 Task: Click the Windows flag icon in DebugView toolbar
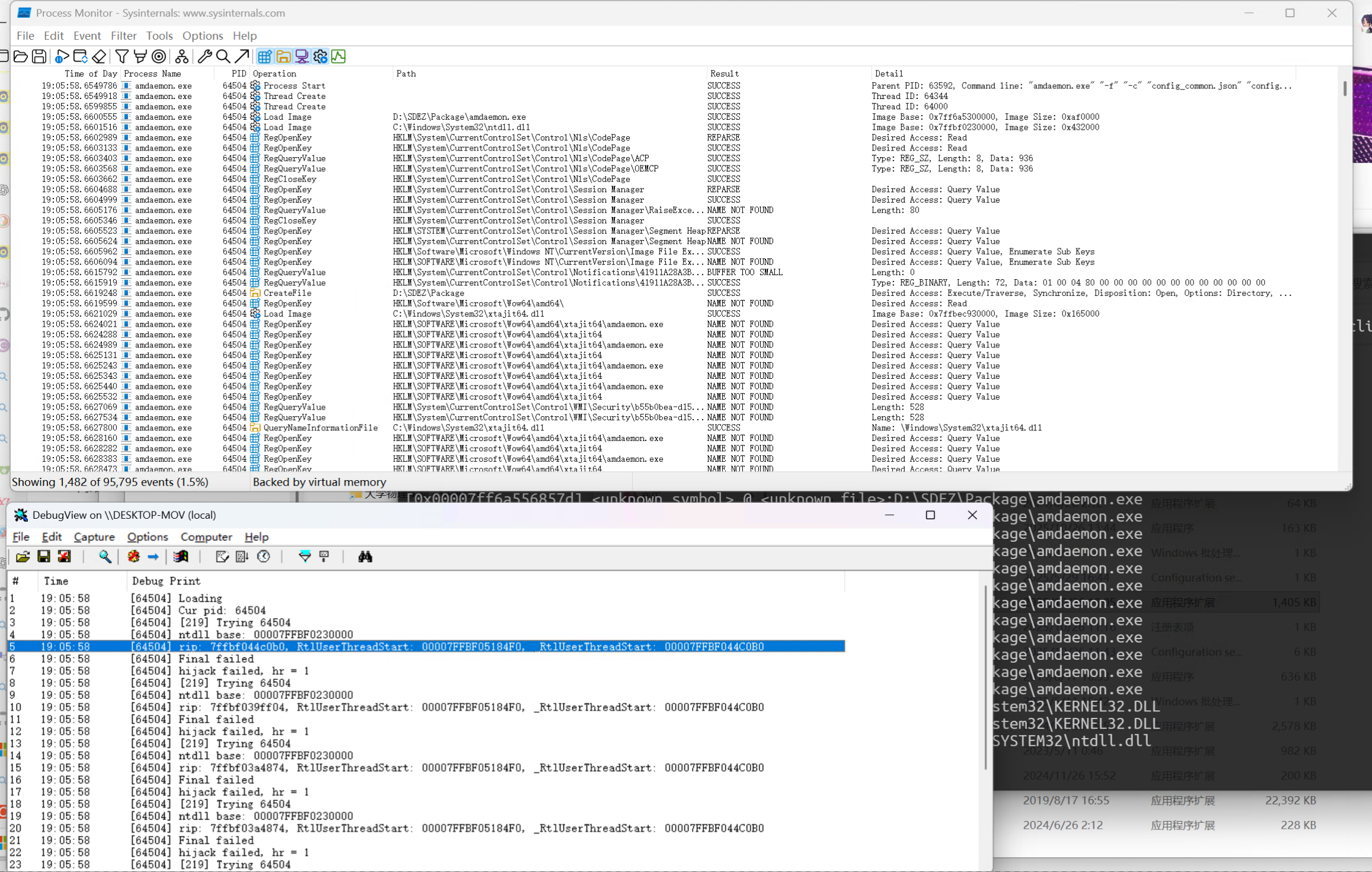pos(181,557)
